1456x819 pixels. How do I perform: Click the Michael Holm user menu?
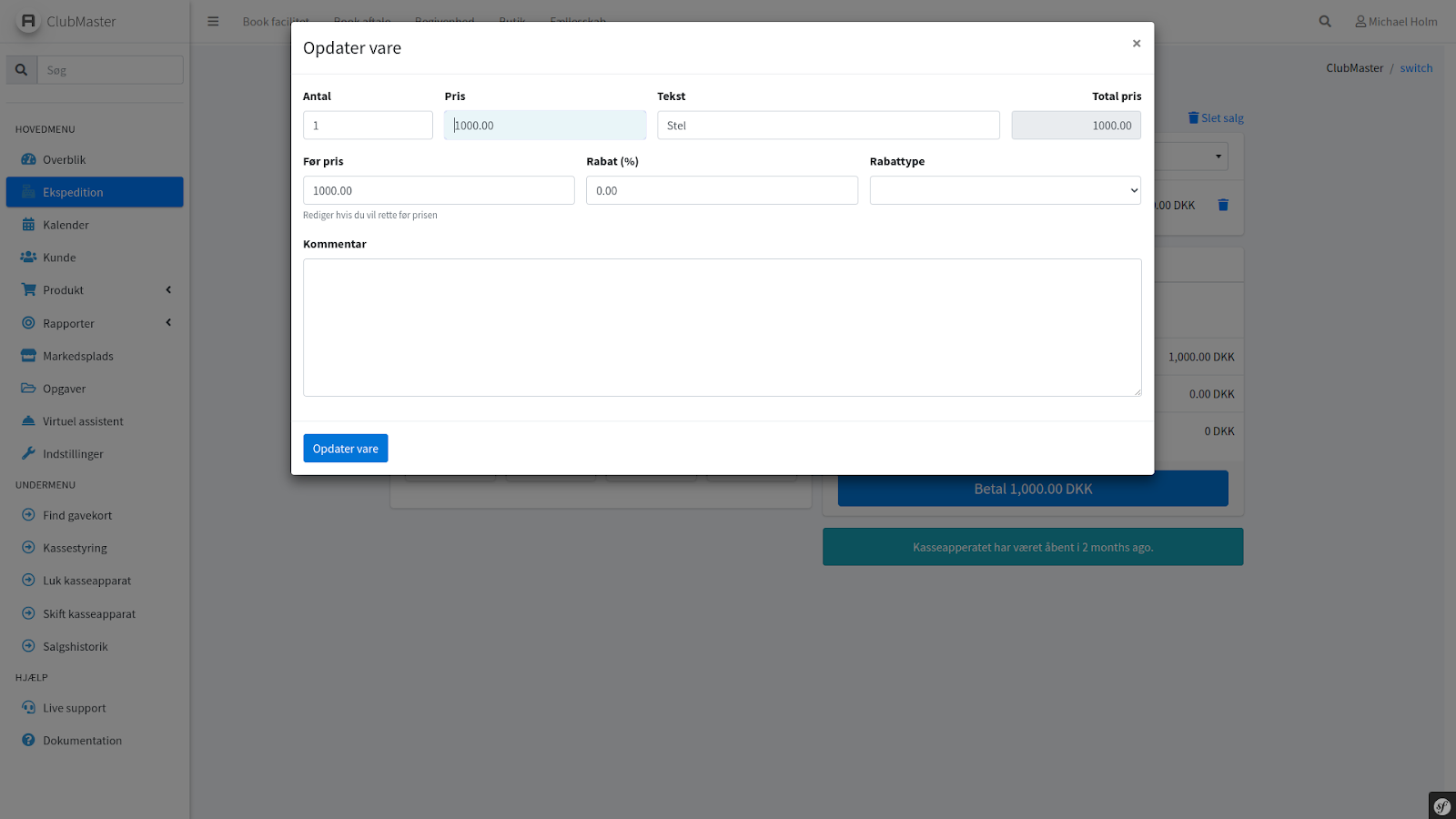(1396, 22)
